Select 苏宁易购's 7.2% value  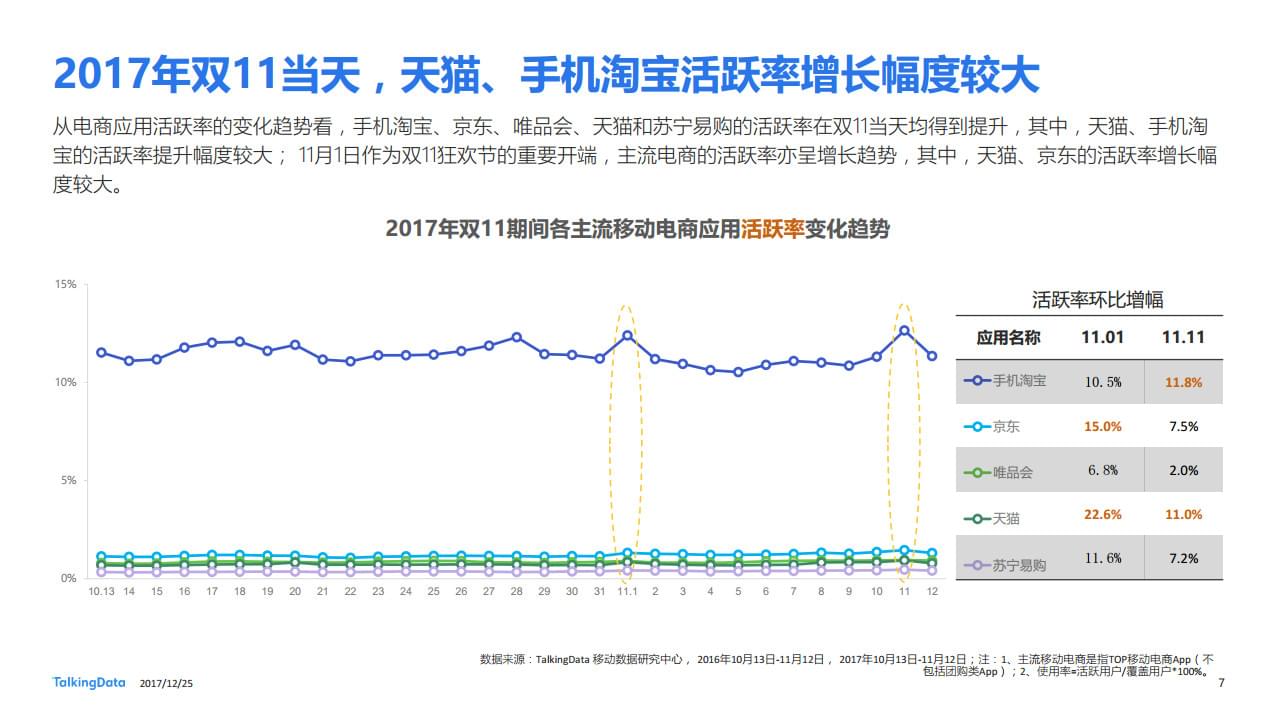(x=1183, y=559)
